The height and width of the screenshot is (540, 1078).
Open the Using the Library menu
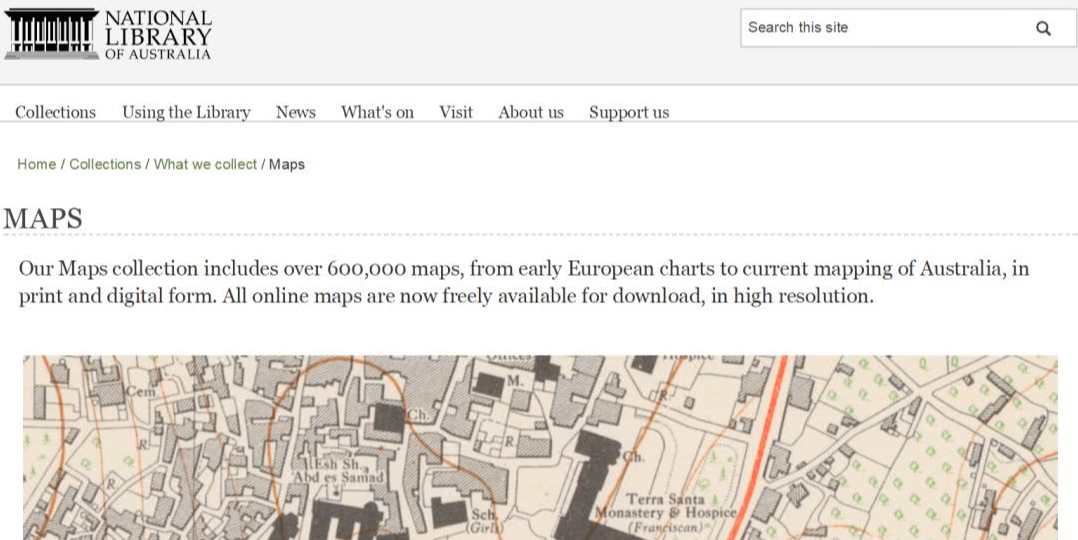pos(186,112)
